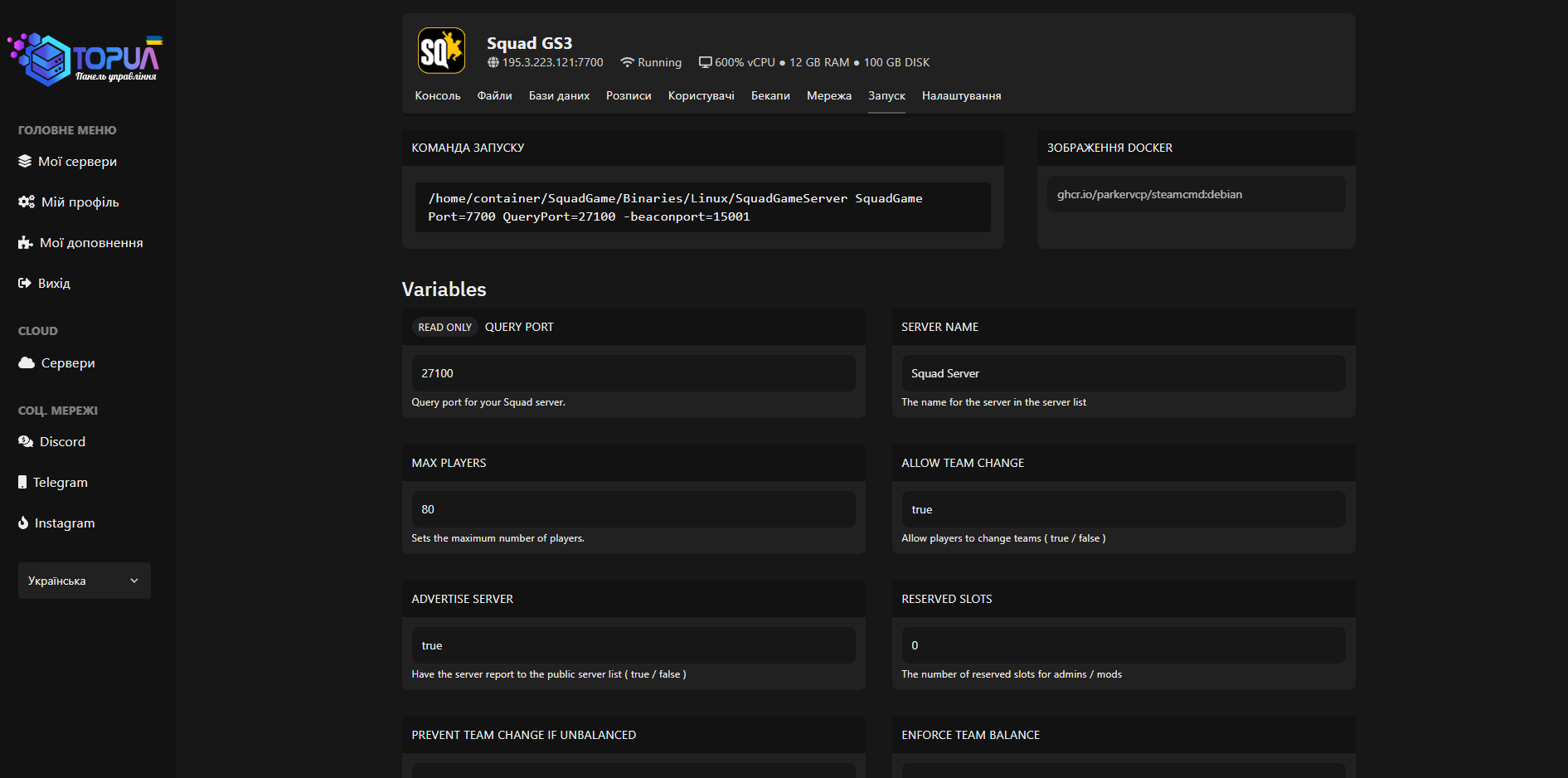Go to the Бекапи tab

coord(770,95)
